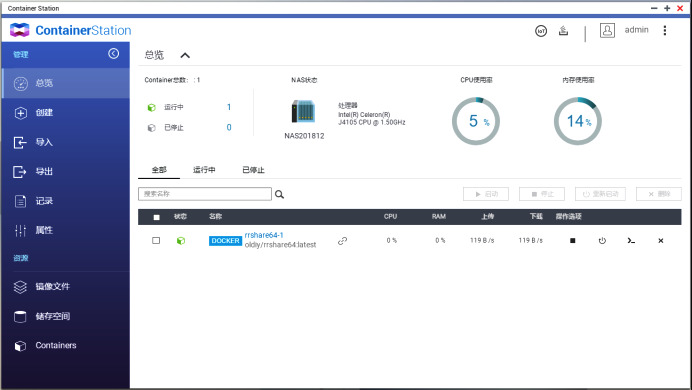The width and height of the screenshot is (692, 390).
Task: Open the admin user avatar icon
Action: click(607, 30)
